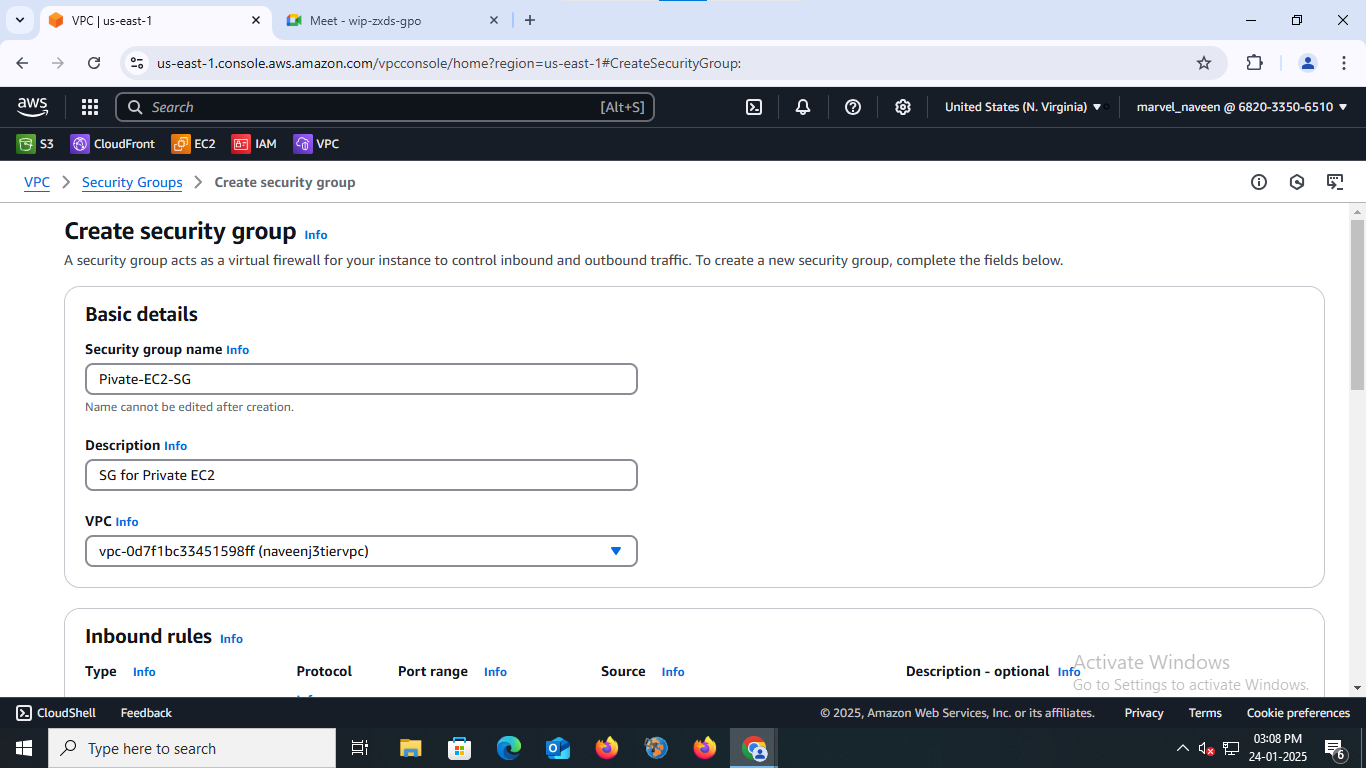The height and width of the screenshot is (768, 1366).
Task: Click the Security group name input field
Action: [x=361, y=379]
